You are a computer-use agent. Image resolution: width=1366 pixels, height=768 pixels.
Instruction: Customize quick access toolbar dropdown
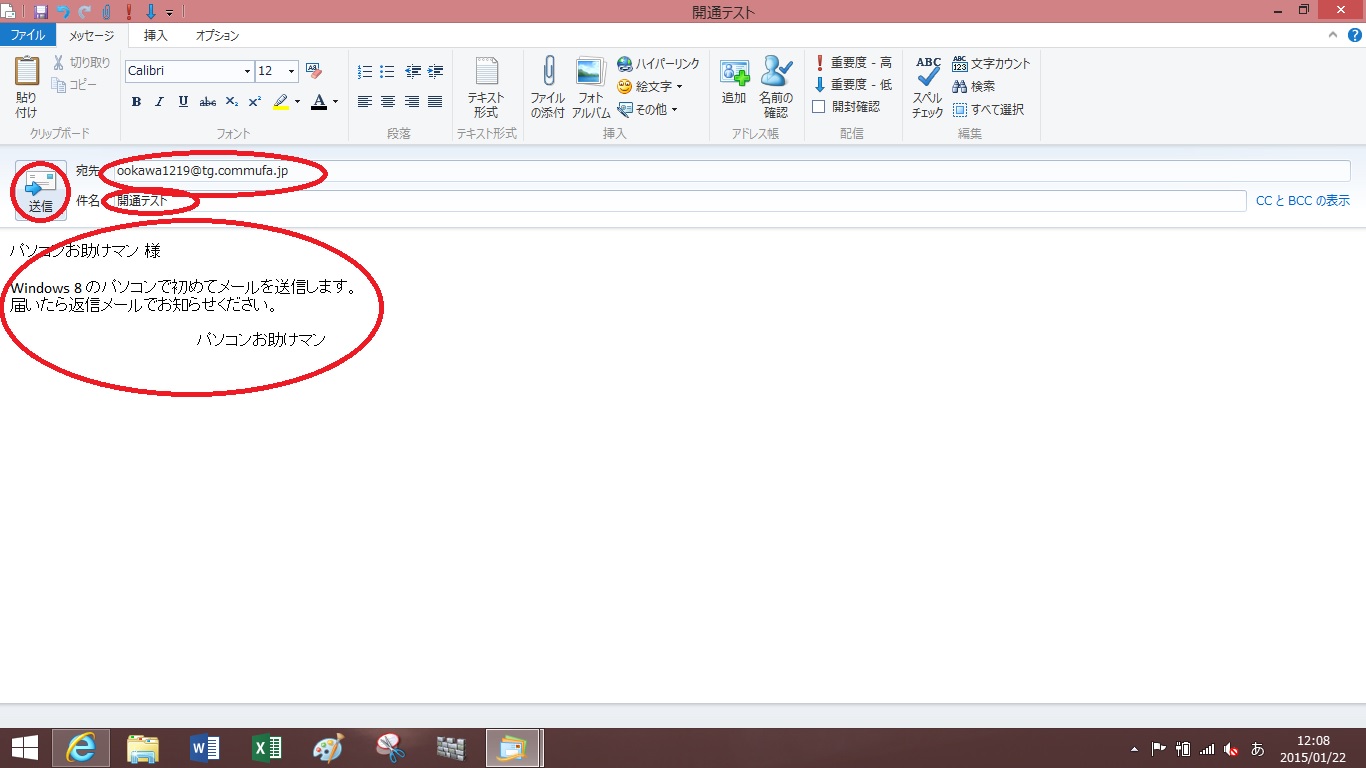[x=169, y=13]
